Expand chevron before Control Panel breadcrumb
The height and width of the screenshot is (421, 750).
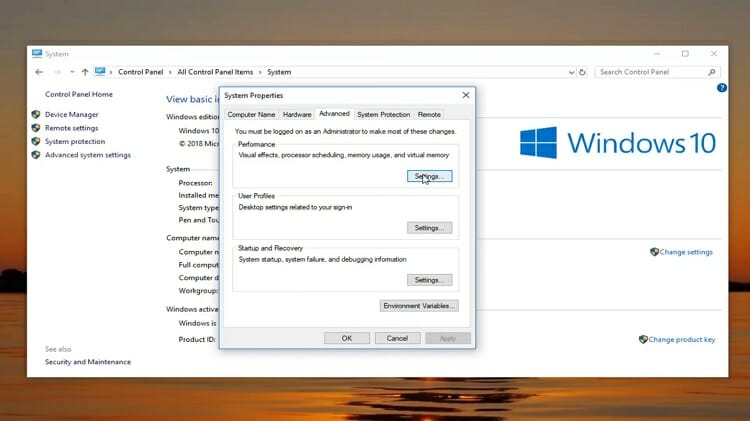click(111, 72)
